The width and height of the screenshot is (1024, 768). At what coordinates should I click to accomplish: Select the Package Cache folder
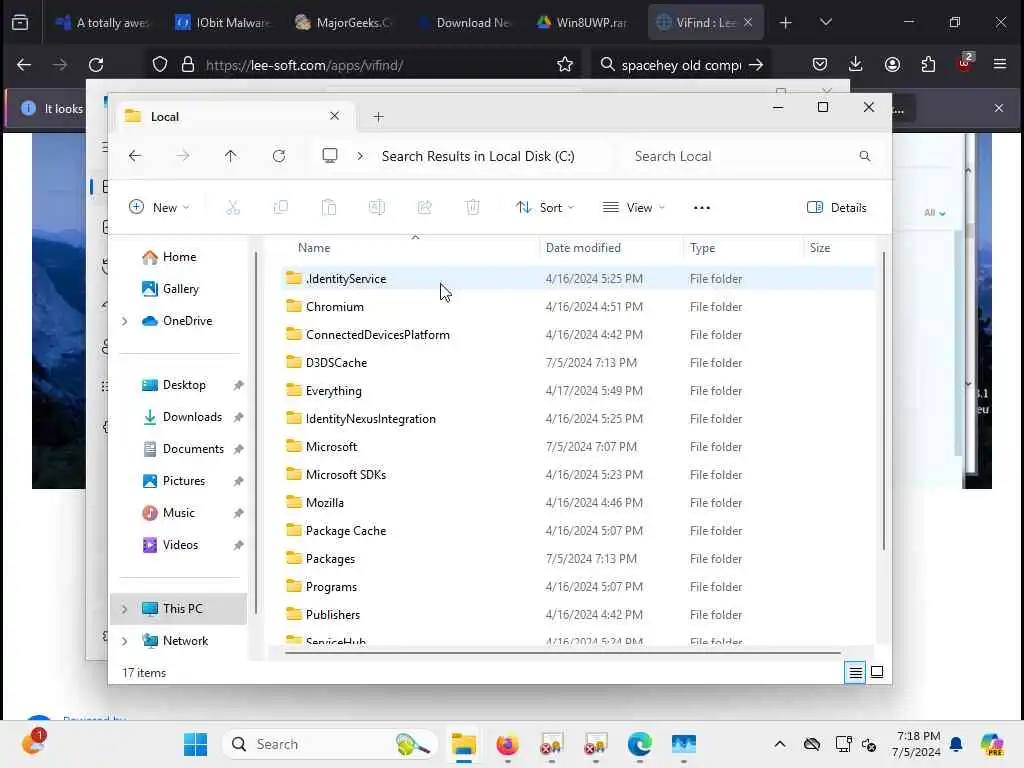pyautogui.click(x=578, y=531)
